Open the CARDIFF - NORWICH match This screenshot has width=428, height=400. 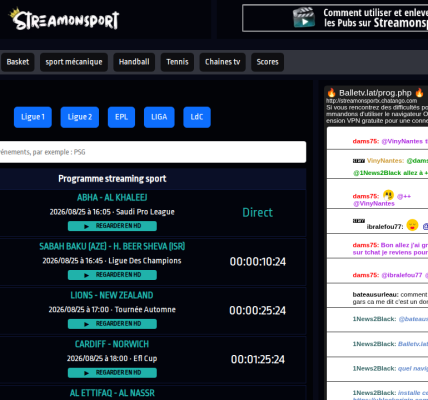click(x=112, y=344)
